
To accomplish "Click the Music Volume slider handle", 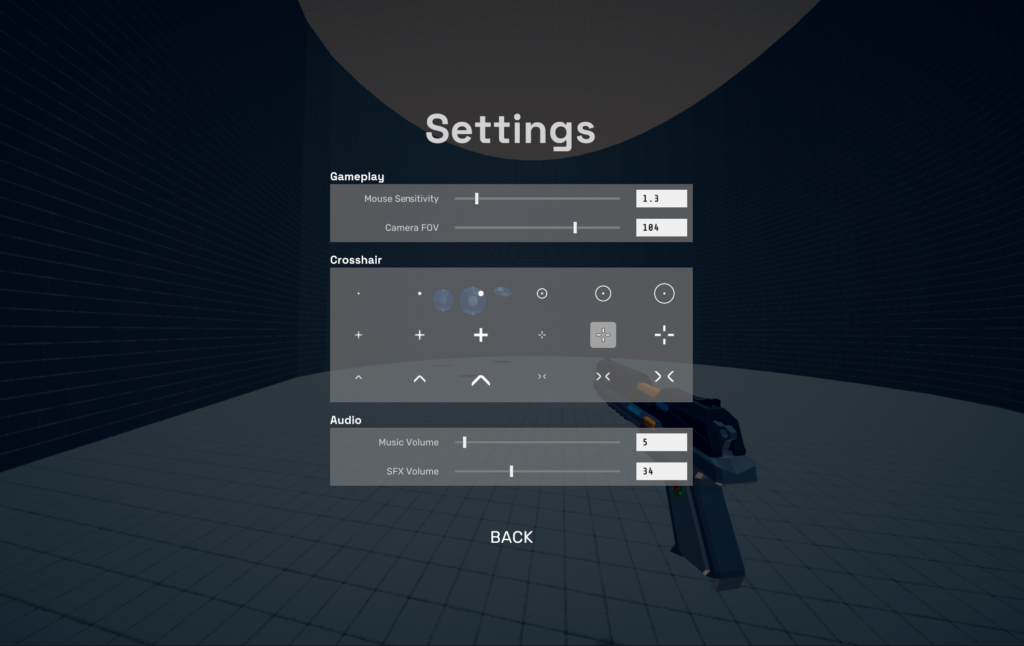I will (x=464, y=442).
